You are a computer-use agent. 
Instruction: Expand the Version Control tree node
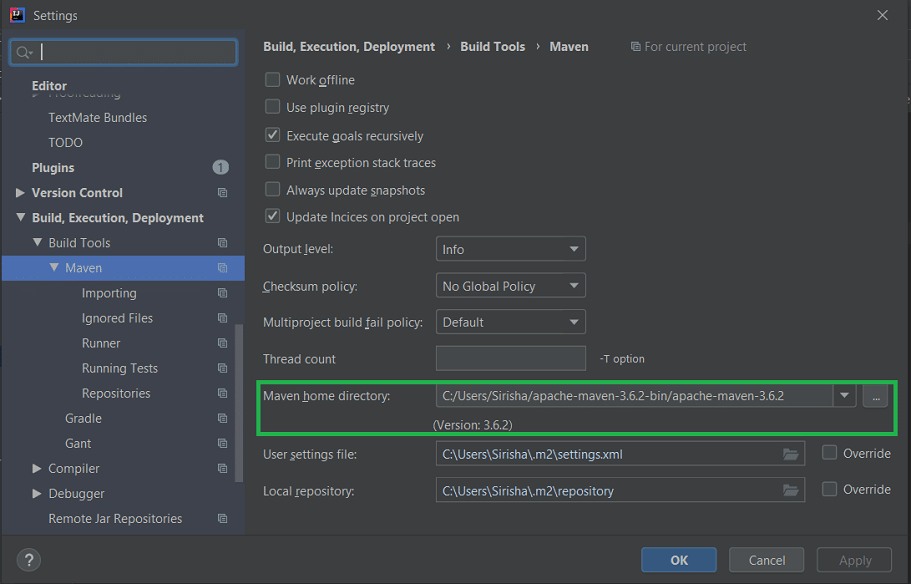pyautogui.click(x=20, y=192)
